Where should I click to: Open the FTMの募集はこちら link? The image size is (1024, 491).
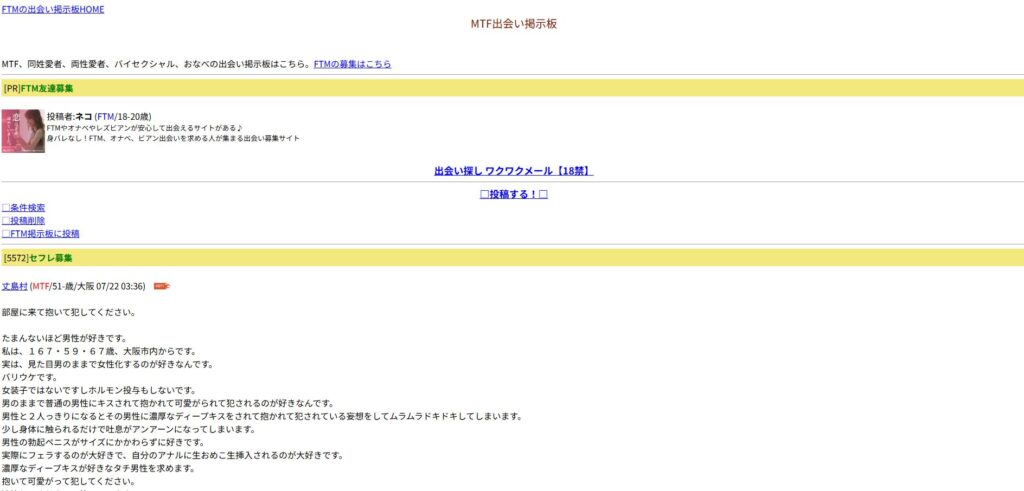(x=352, y=64)
